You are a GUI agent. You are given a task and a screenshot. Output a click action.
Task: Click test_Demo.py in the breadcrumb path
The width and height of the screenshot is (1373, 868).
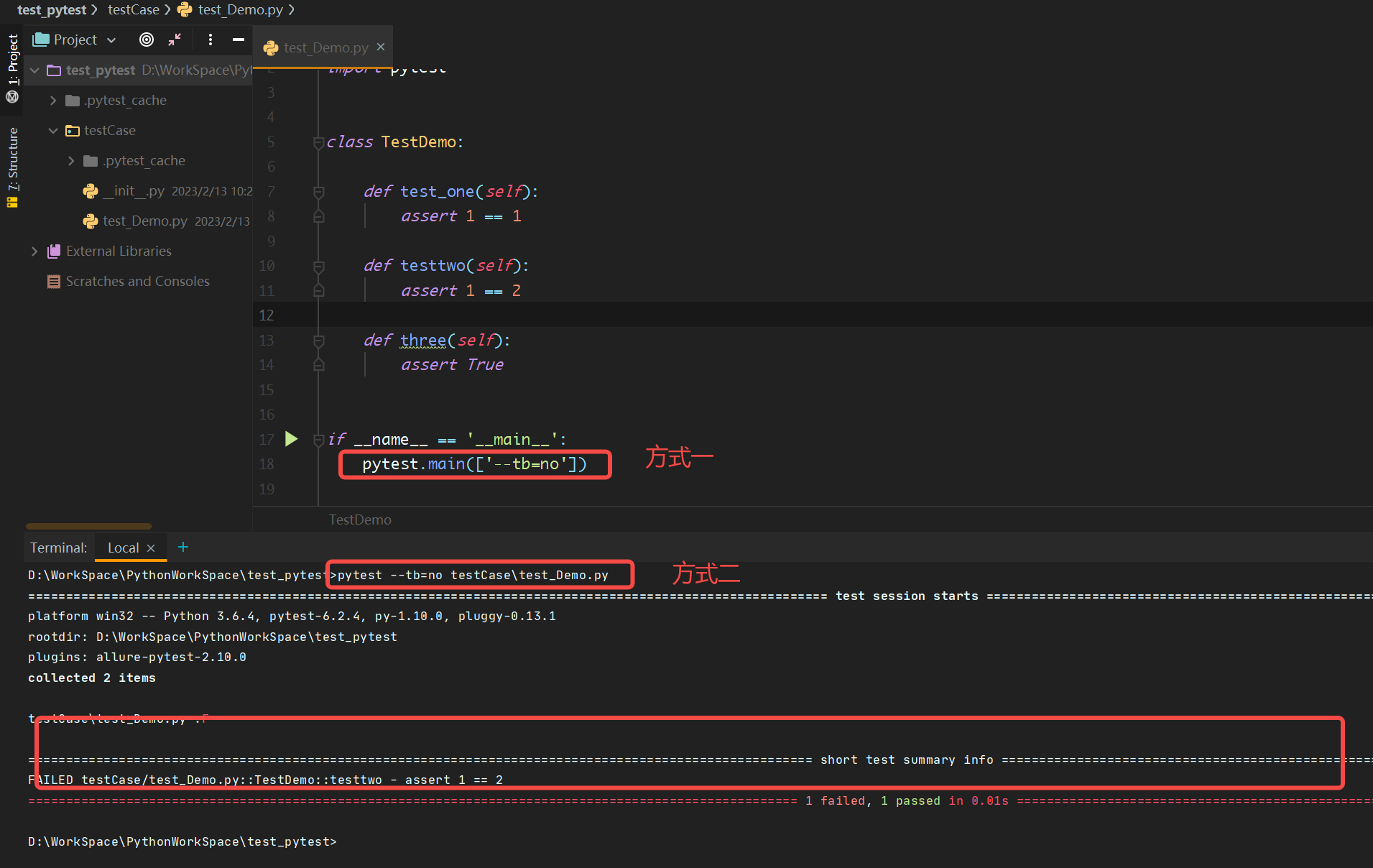click(x=241, y=9)
